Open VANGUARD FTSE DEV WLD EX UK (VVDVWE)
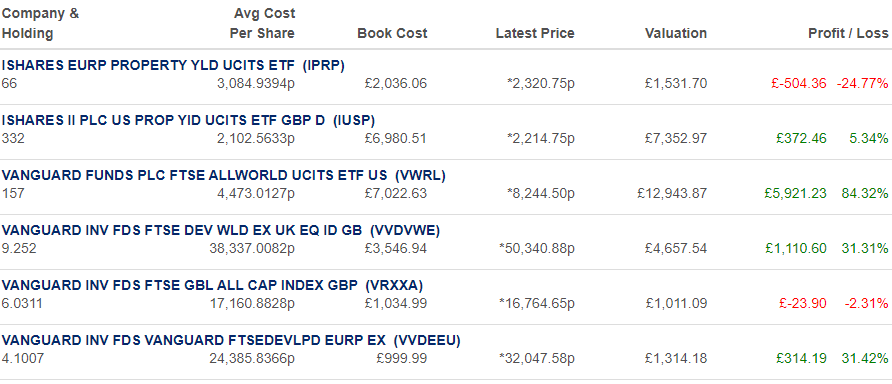 coord(221,230)
